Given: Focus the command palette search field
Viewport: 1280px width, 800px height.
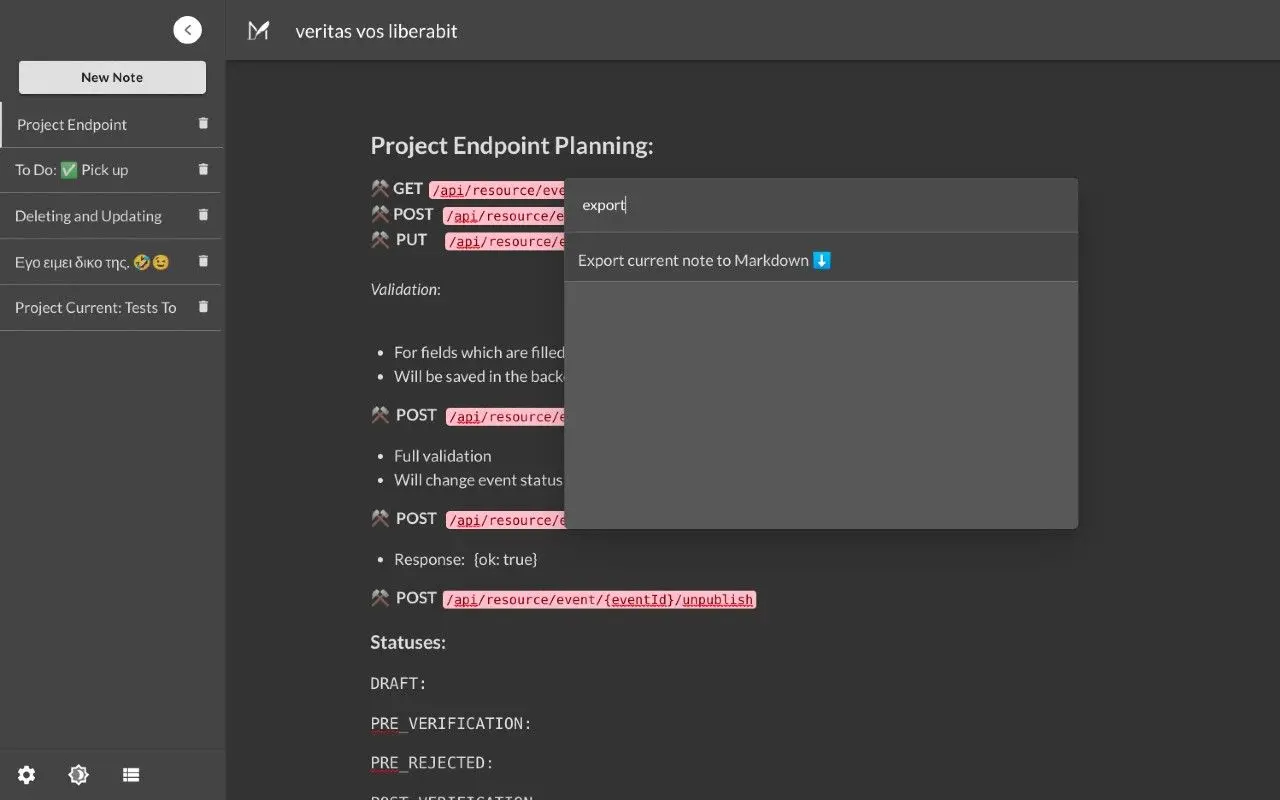Looking at the screenshot, I should point(820,205).
